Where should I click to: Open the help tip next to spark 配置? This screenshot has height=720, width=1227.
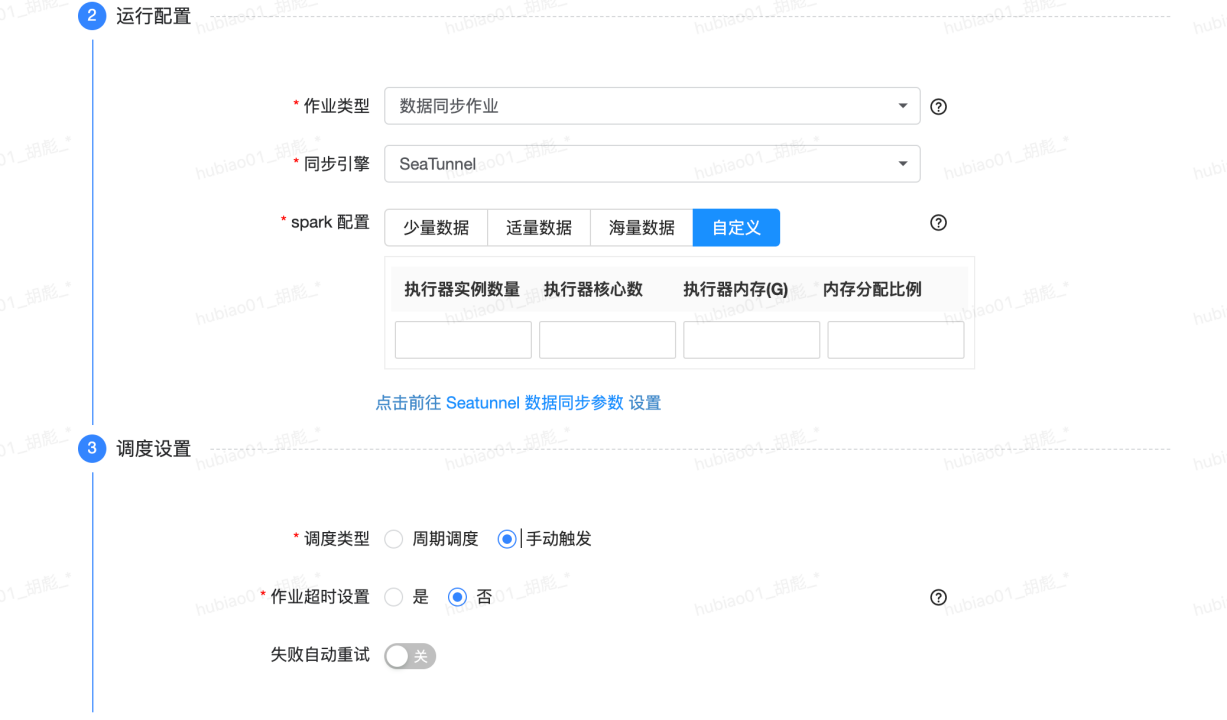click(x=938, y=223)
